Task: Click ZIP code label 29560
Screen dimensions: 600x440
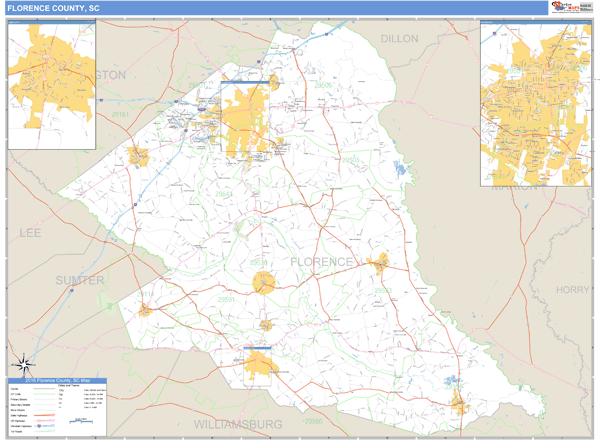Action: pyautogui.click(x=314, y=421)
